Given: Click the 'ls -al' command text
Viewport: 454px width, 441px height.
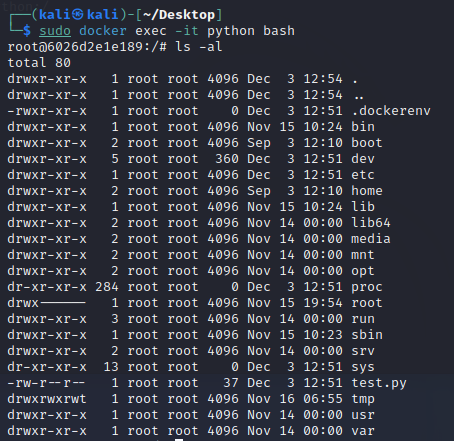Looking at the screenshot, I should (x=199, y=47).
